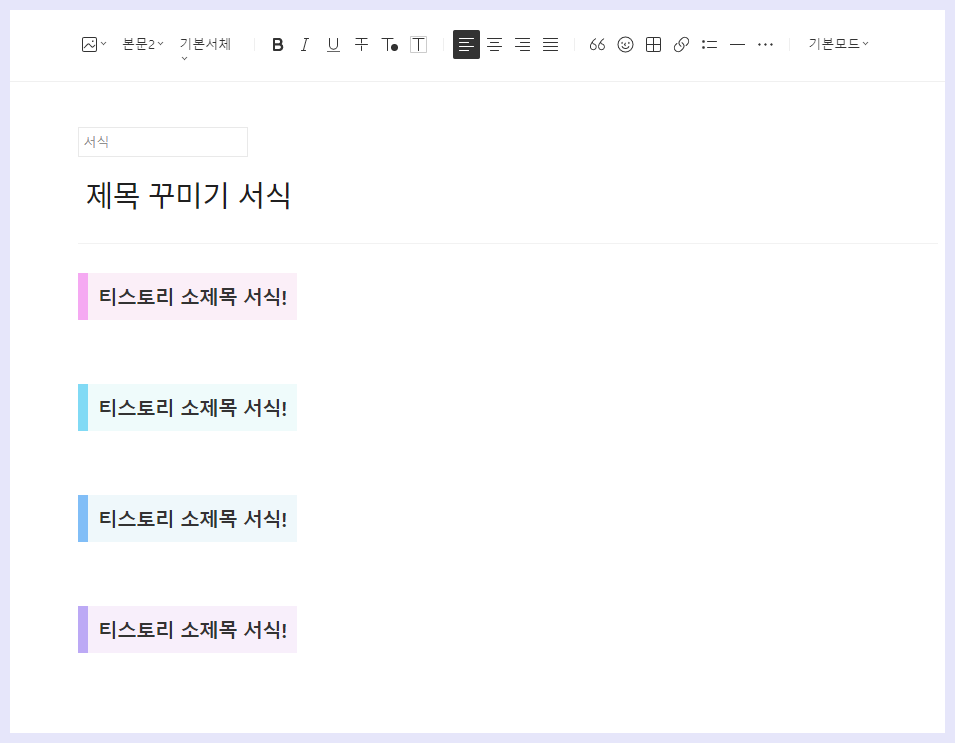Click the blue-bar subtitle block

point(188,518)
